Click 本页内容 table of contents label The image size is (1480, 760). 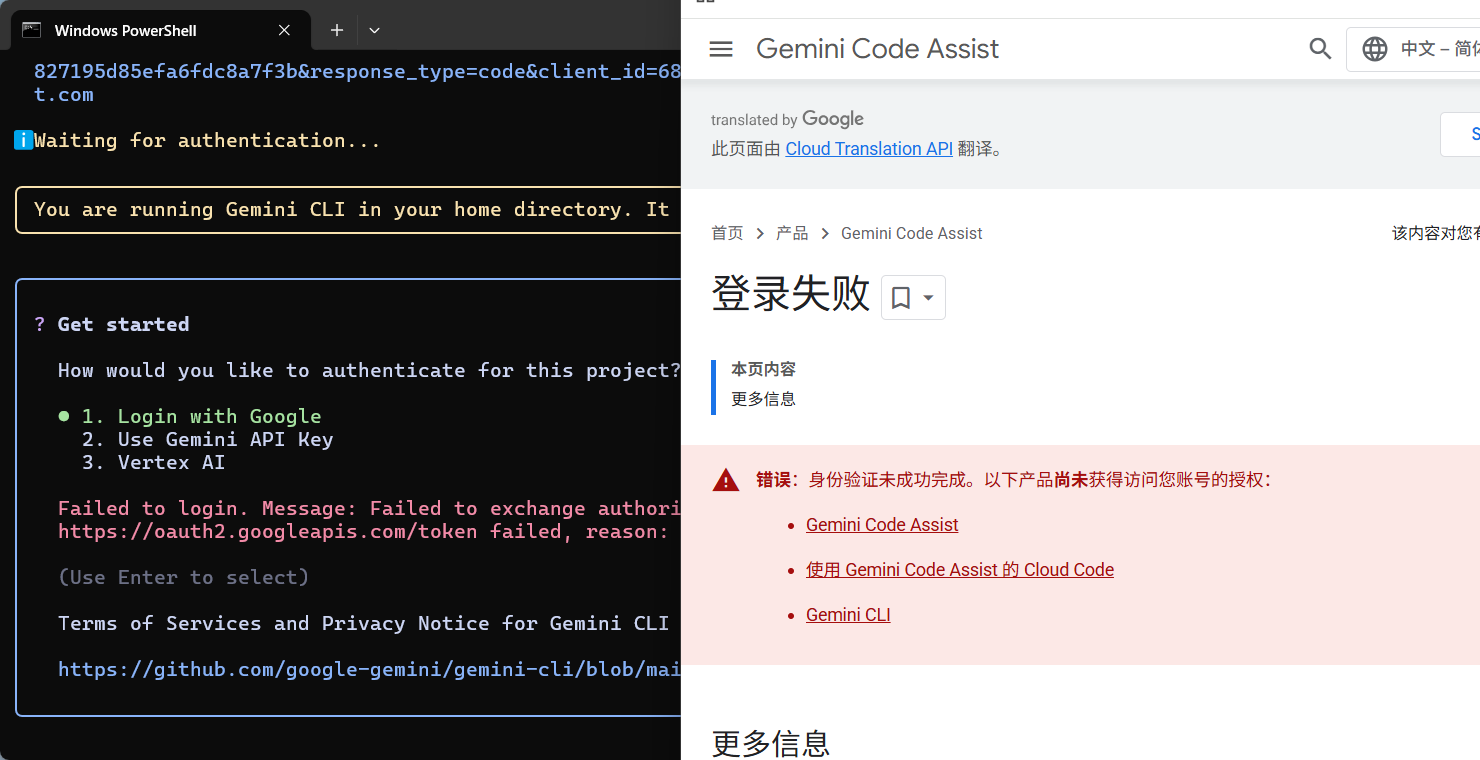(x=763, y=369)
